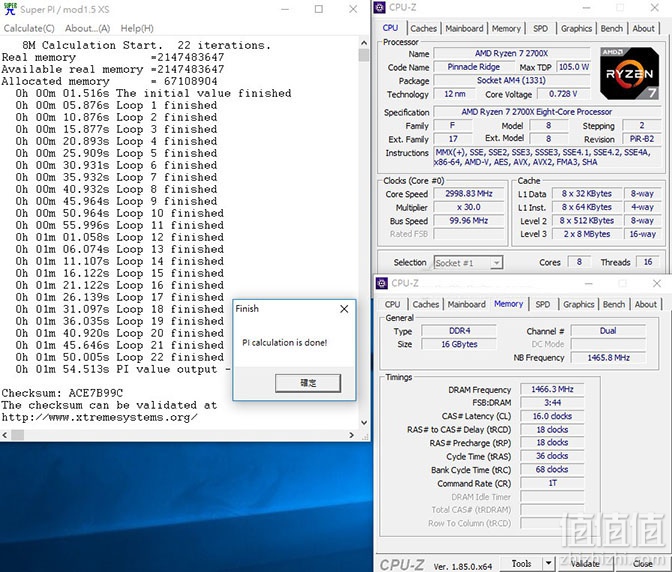This screenshot has height=572, width=672.
Task: Switch to Memory tab in upper CPU-Z window
Action: click(506, 28)
